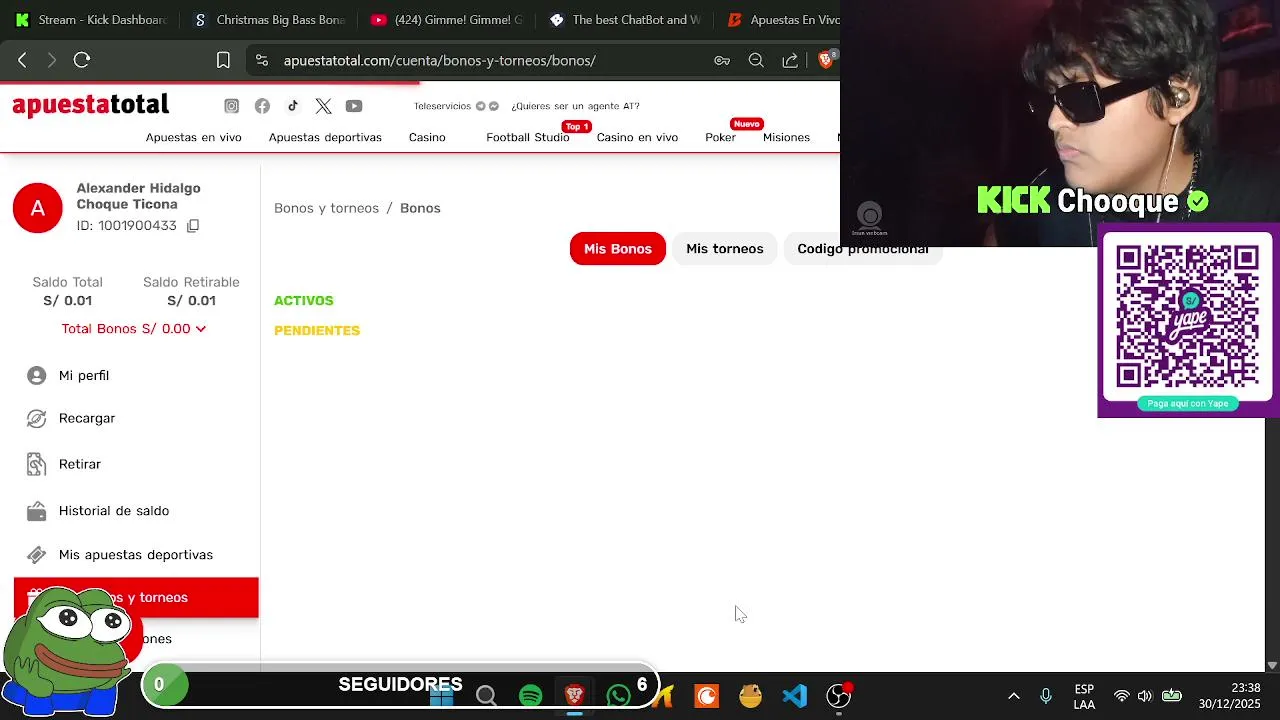1280x720 pixels.
Task: Click the PENDIENTES section heading
Action: tap(317, 330)
